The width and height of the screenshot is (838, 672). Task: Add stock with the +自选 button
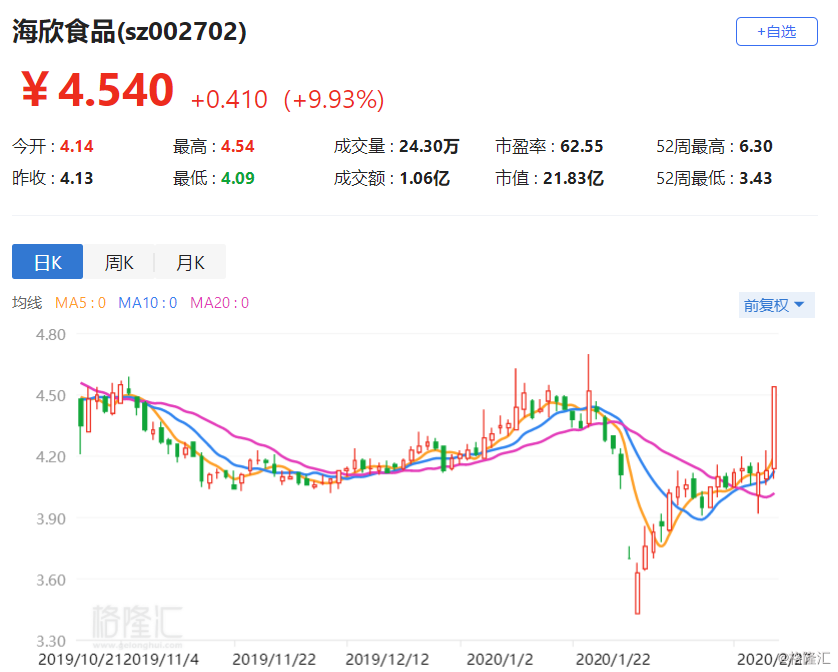pyautogui.click(x=776, y=32)
